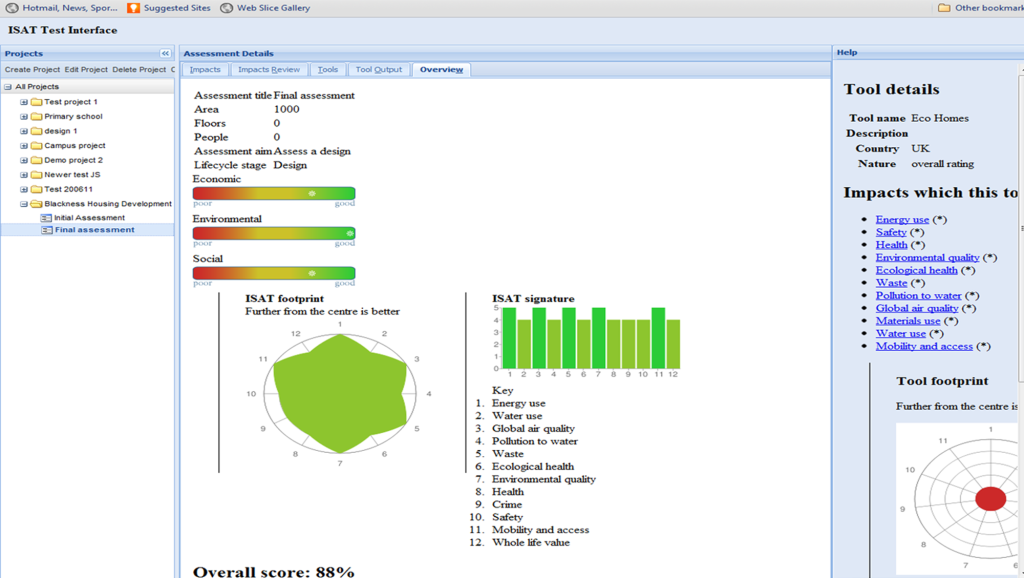1024x578 pixels.
Task: Click the Create Project button
Action: (x=32, y=70)
